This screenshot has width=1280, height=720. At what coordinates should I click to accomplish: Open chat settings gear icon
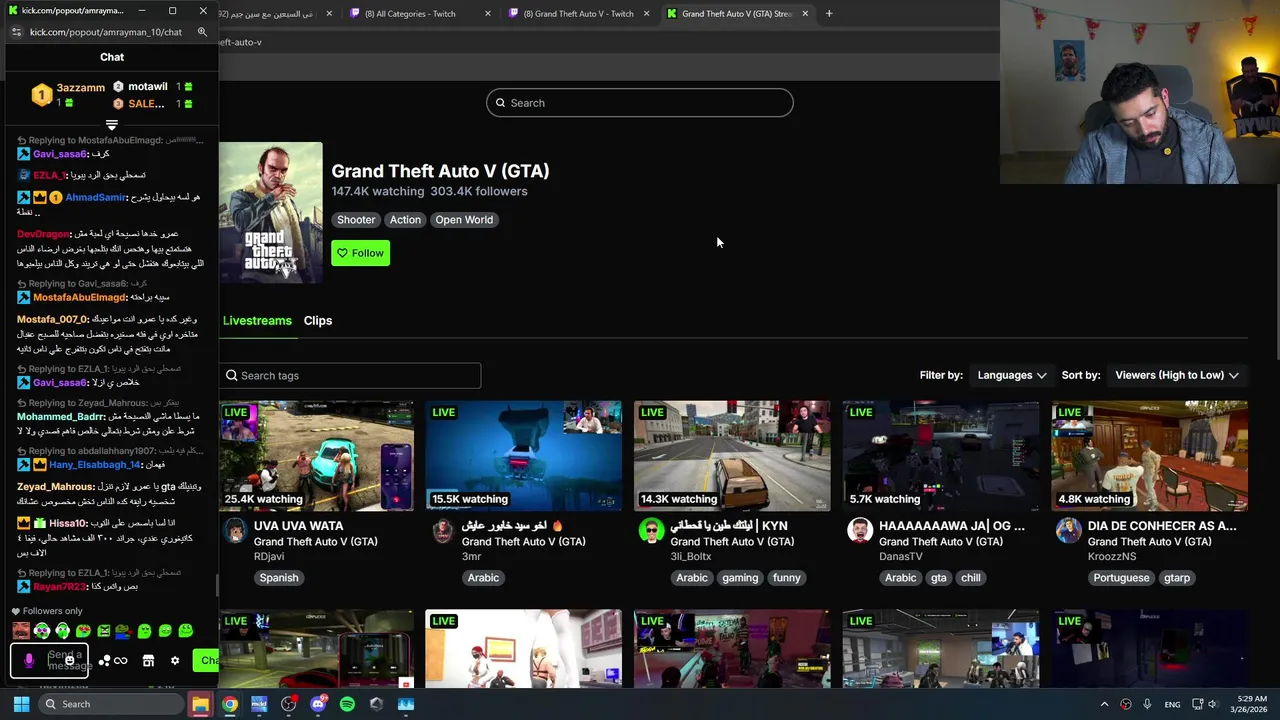(175, 661)
